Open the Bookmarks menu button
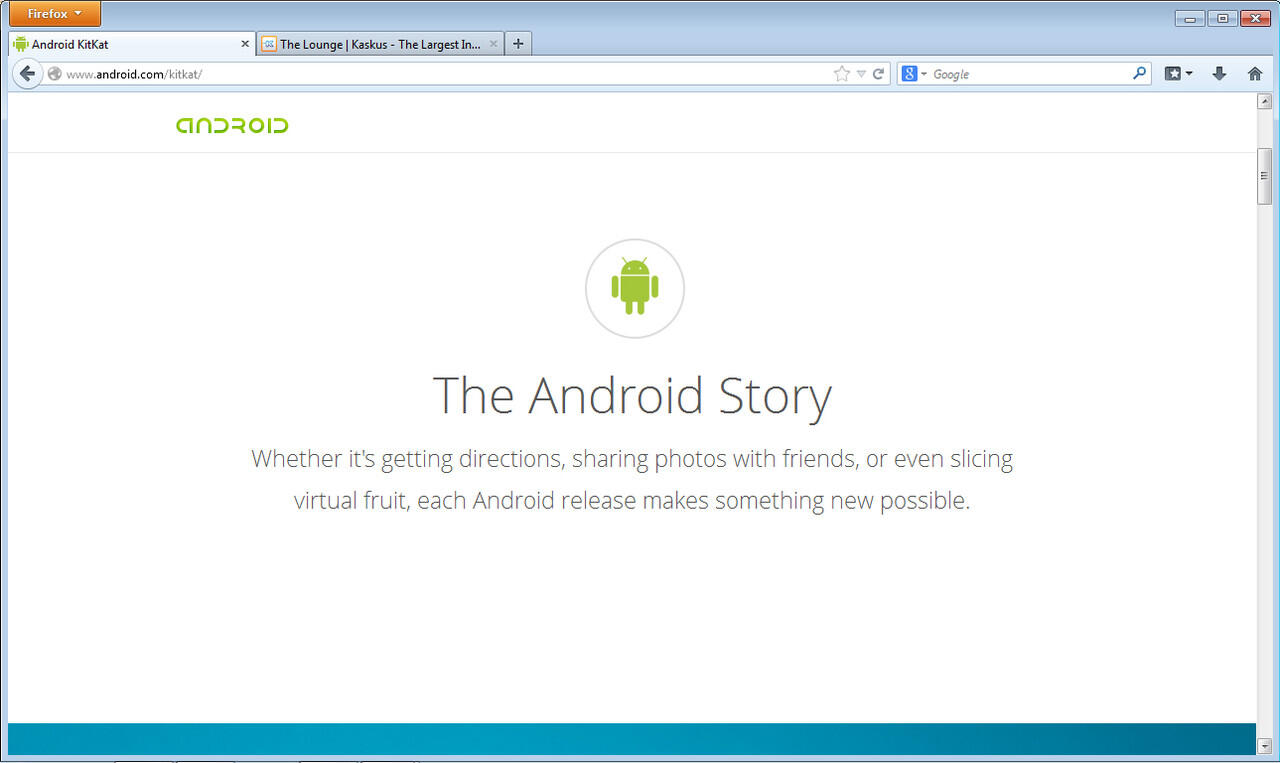This screenshot has width=1280, height=763. point(1178,74)
